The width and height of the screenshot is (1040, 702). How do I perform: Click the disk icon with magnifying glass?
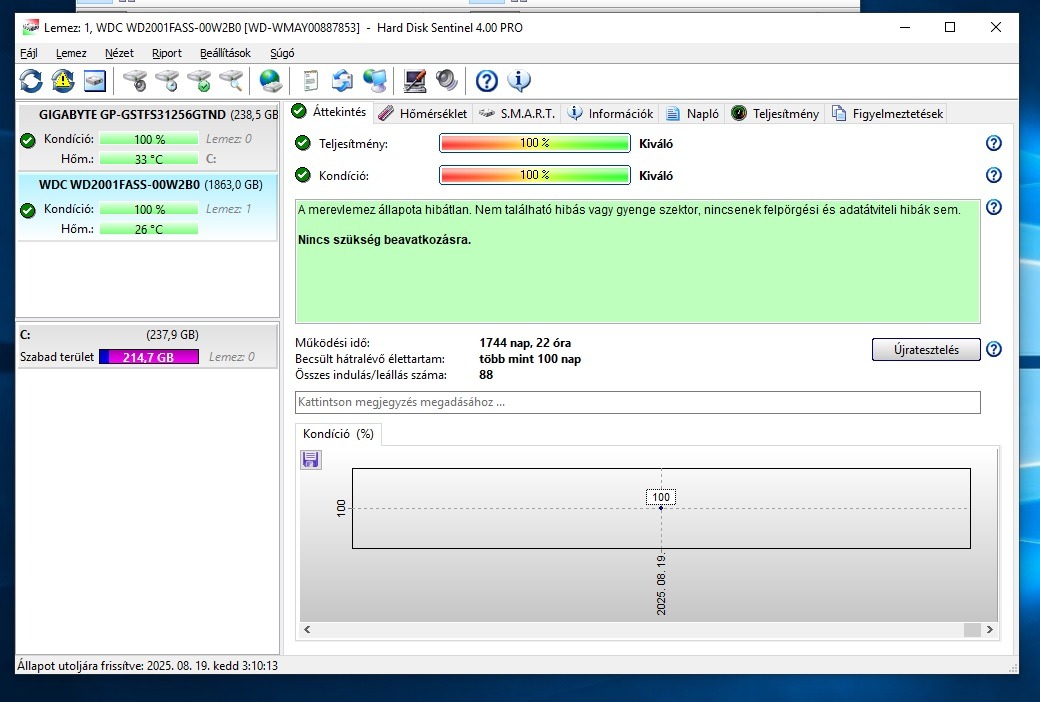[x=231, y=81]
